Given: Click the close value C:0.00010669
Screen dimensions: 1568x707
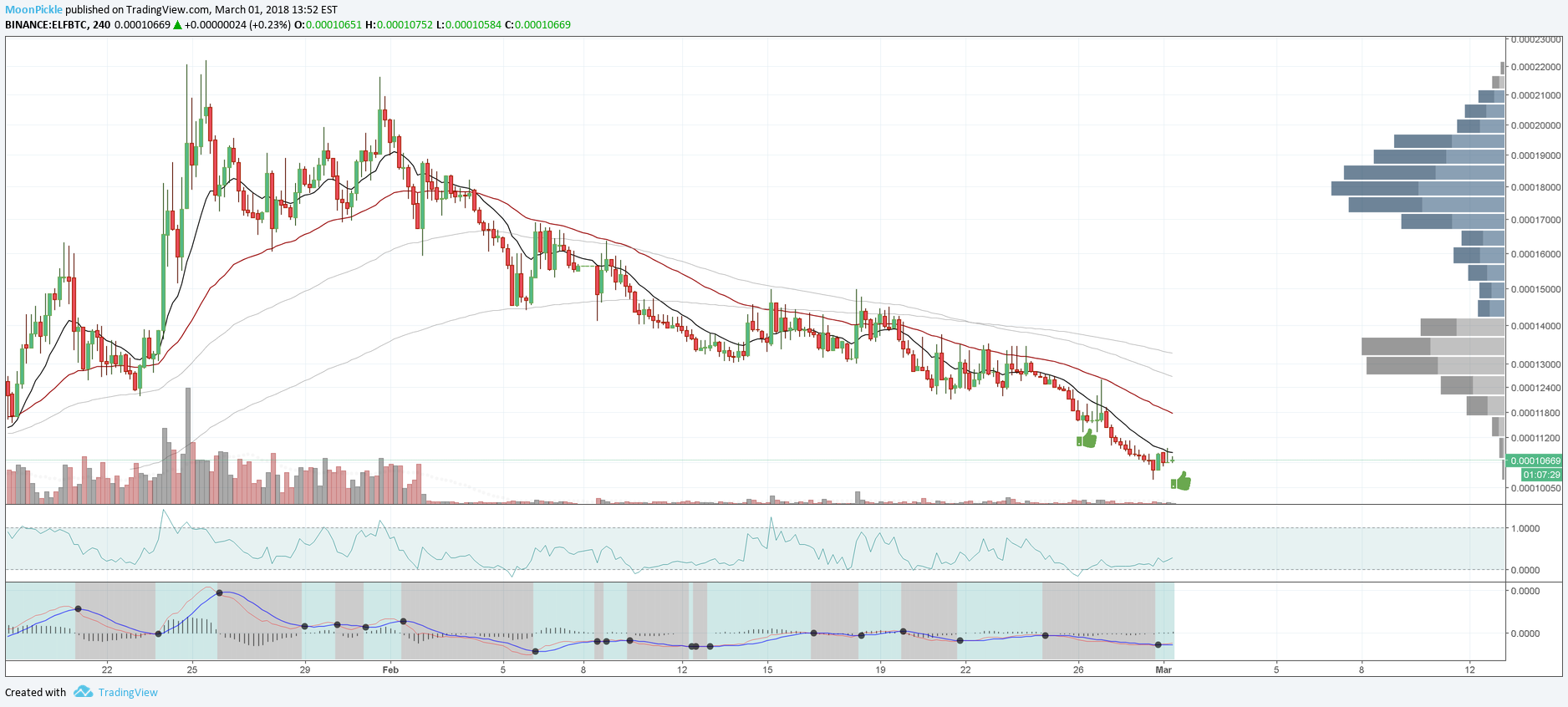Looking at the screenshot, I should pos(537,25).
